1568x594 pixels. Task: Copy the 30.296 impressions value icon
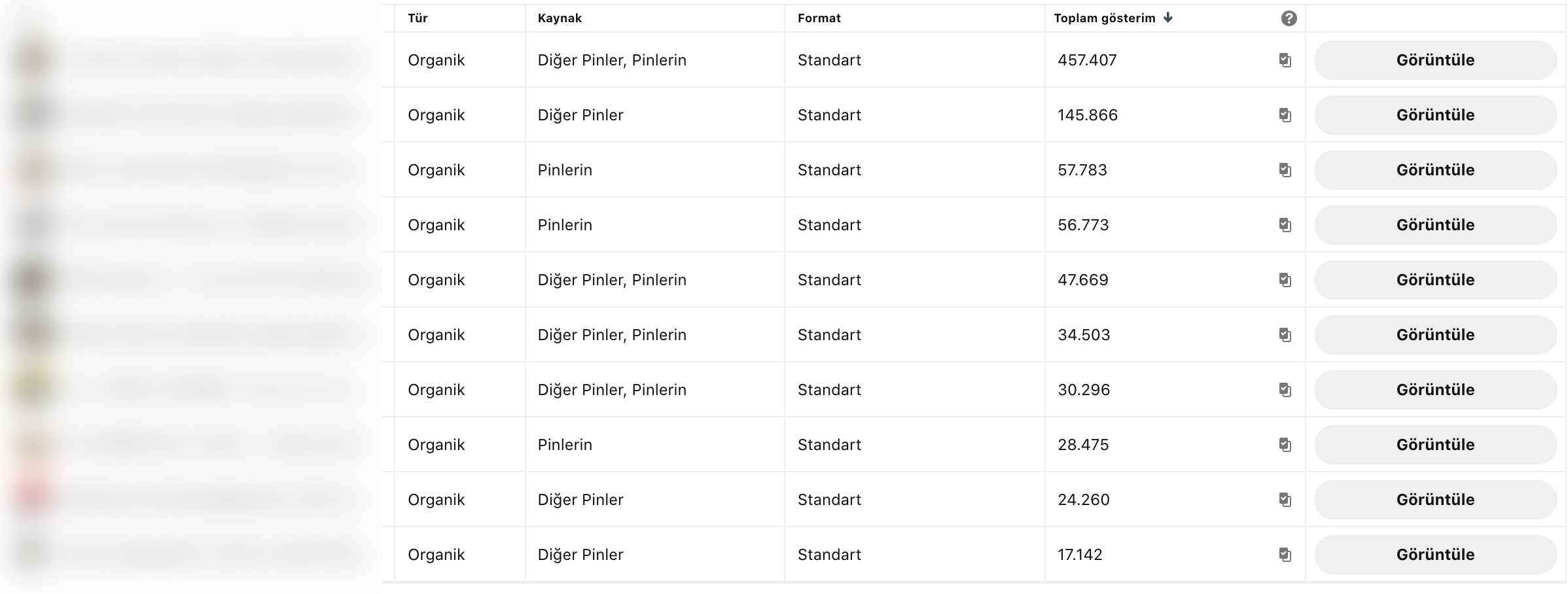pyautogui.click(x=1285, y=390)
